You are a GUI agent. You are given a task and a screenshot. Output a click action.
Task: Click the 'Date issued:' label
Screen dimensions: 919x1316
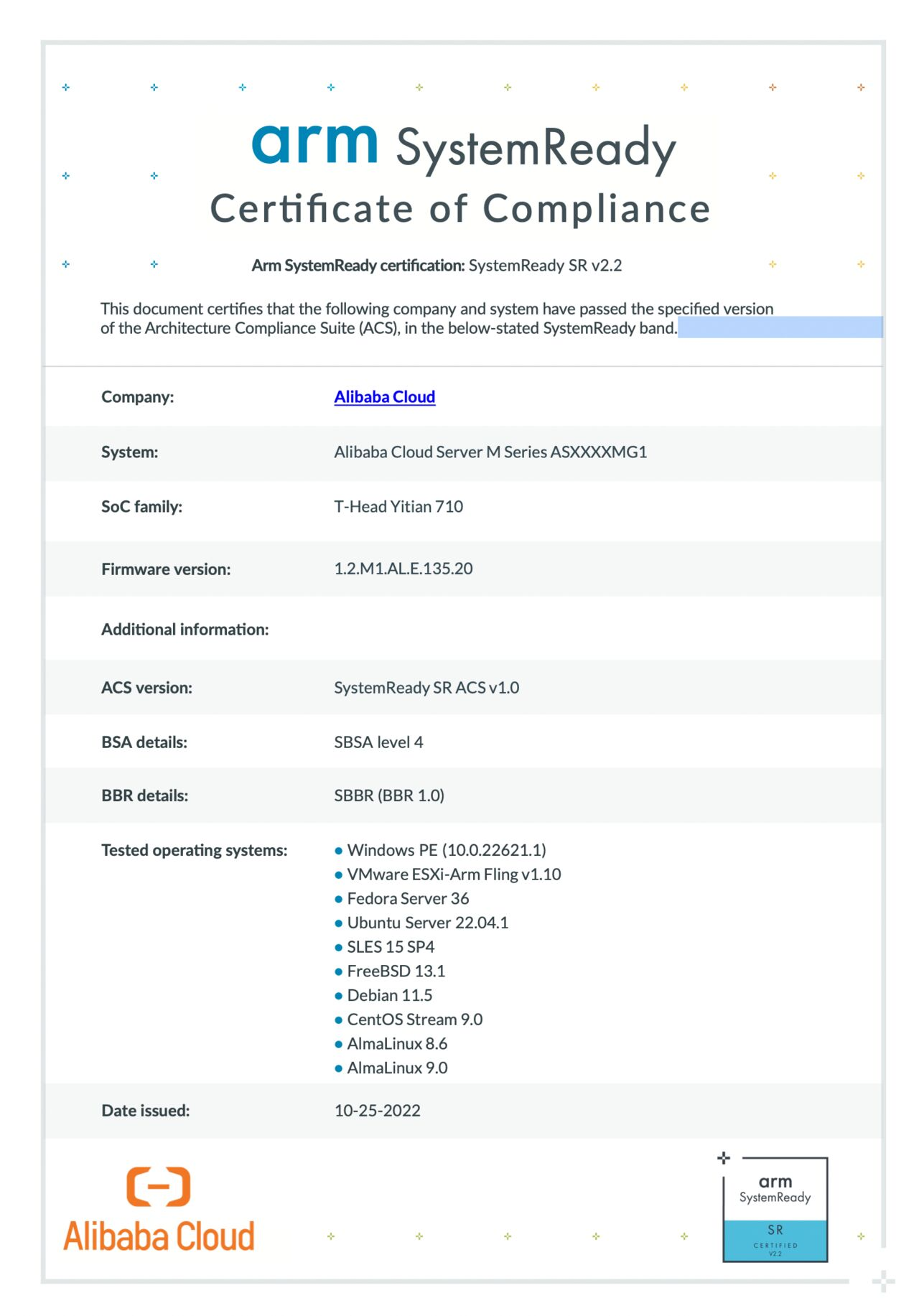(146, 1111)
